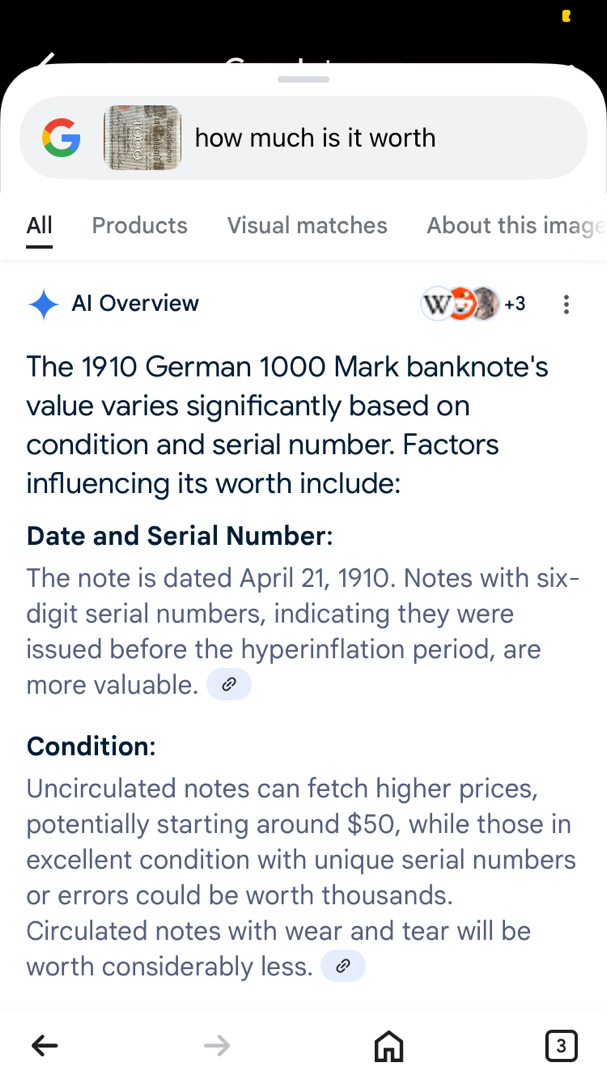
Task: Tap the sheet drag handle at top
Action: (303, 79)
